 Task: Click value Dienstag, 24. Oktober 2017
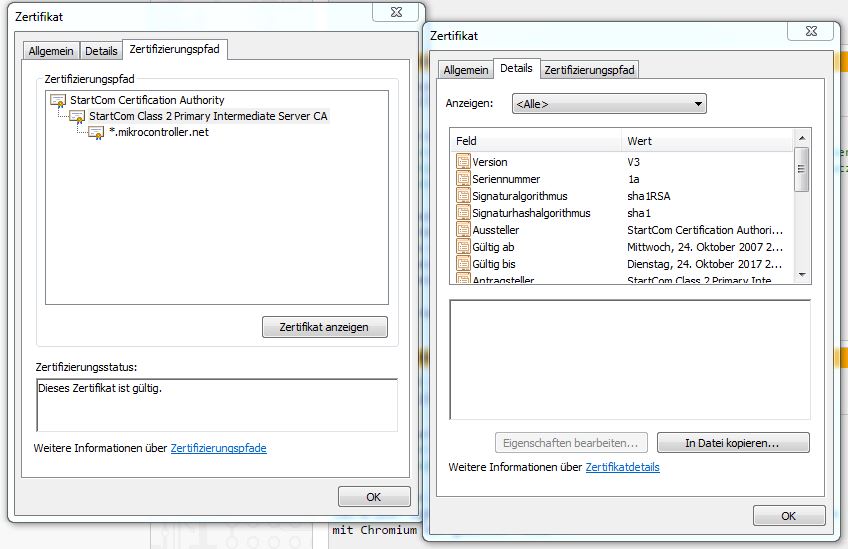(x=705, y=264)
